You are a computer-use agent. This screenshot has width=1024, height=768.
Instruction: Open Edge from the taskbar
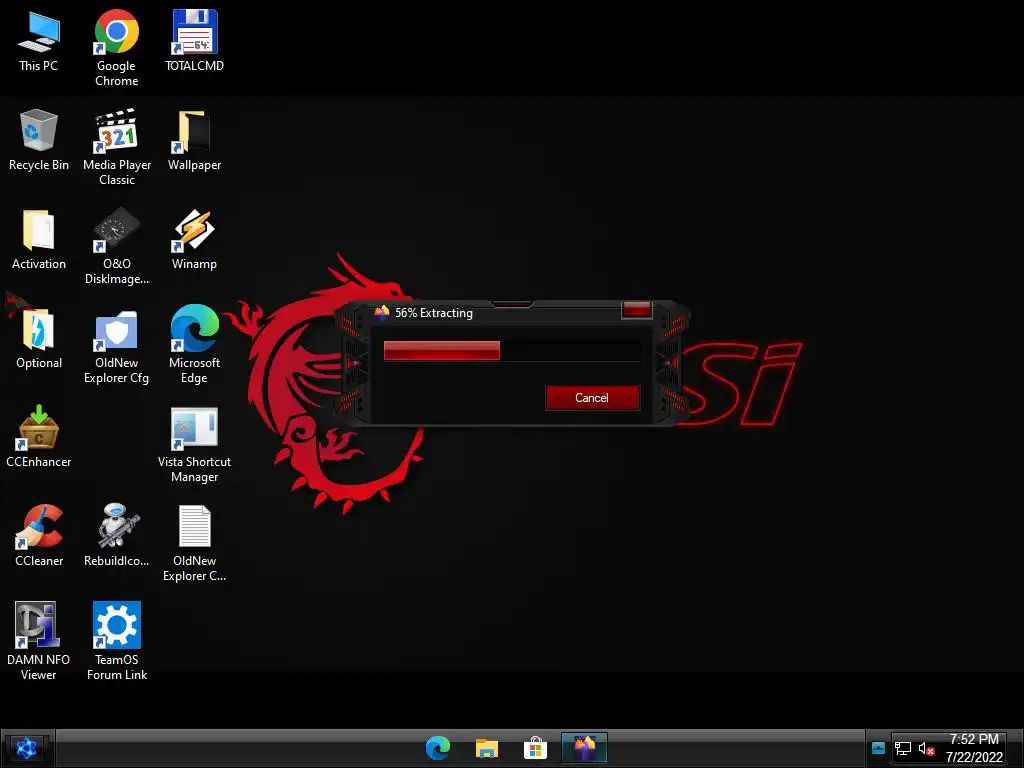pyautogui.click(x=438, y=748)
